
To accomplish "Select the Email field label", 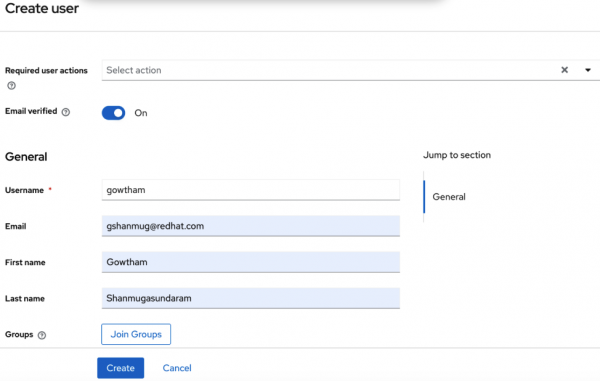I will pyautogui.click(x=16, y=226).
